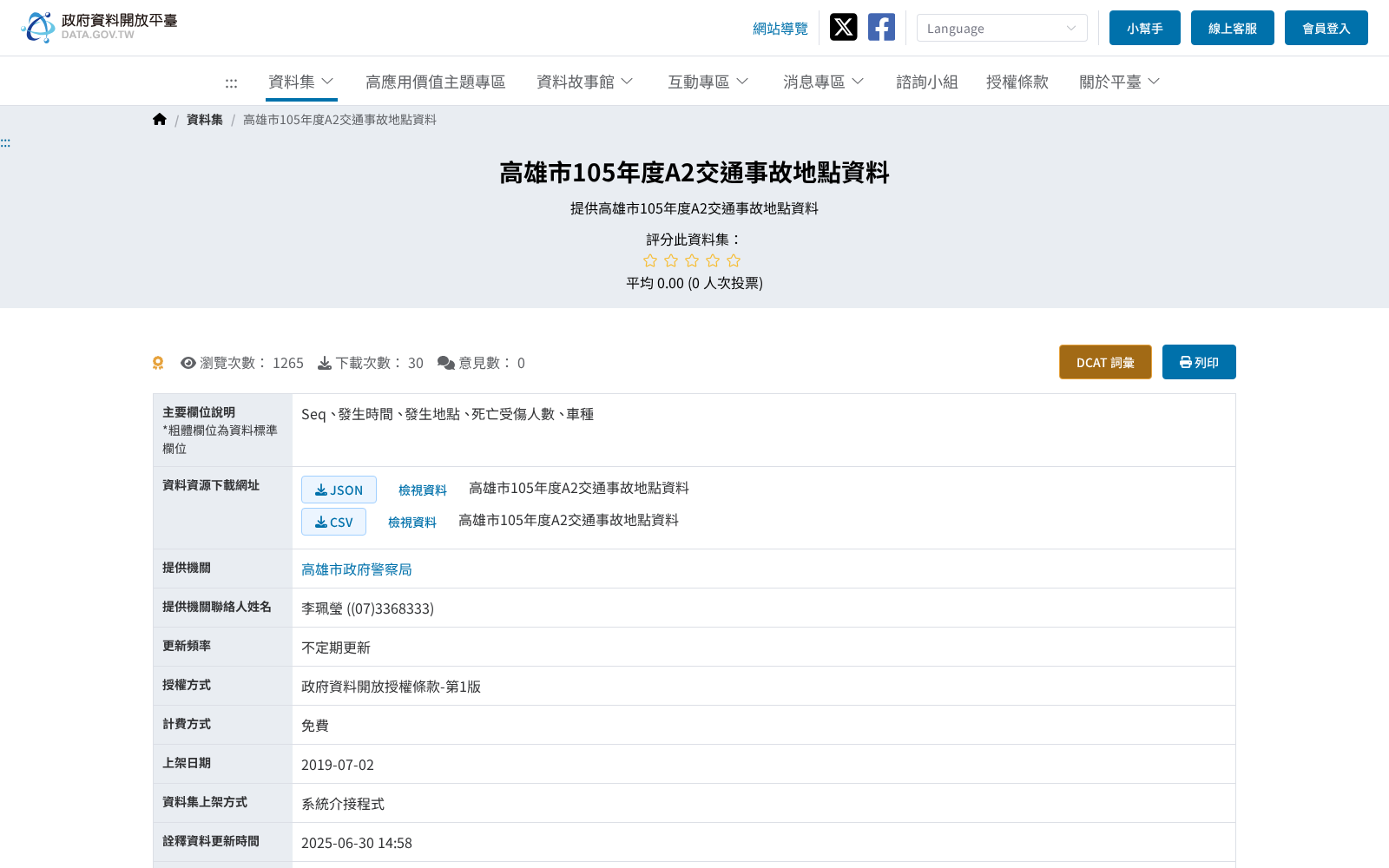
Task: Open 高應用價值主題專區 menu item
Action: pyautogui.click(x=435, y=82)
